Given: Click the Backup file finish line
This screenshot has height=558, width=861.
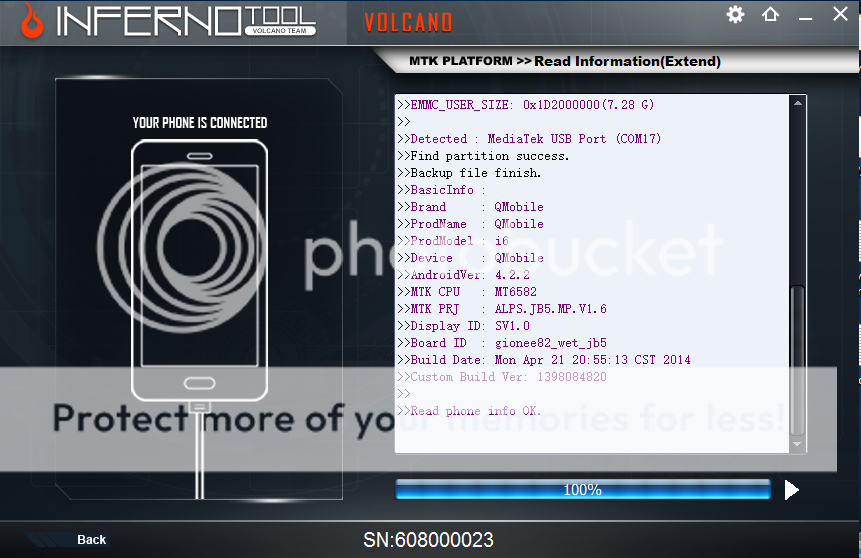Looking at the screenshot, I should click(469, 173).
